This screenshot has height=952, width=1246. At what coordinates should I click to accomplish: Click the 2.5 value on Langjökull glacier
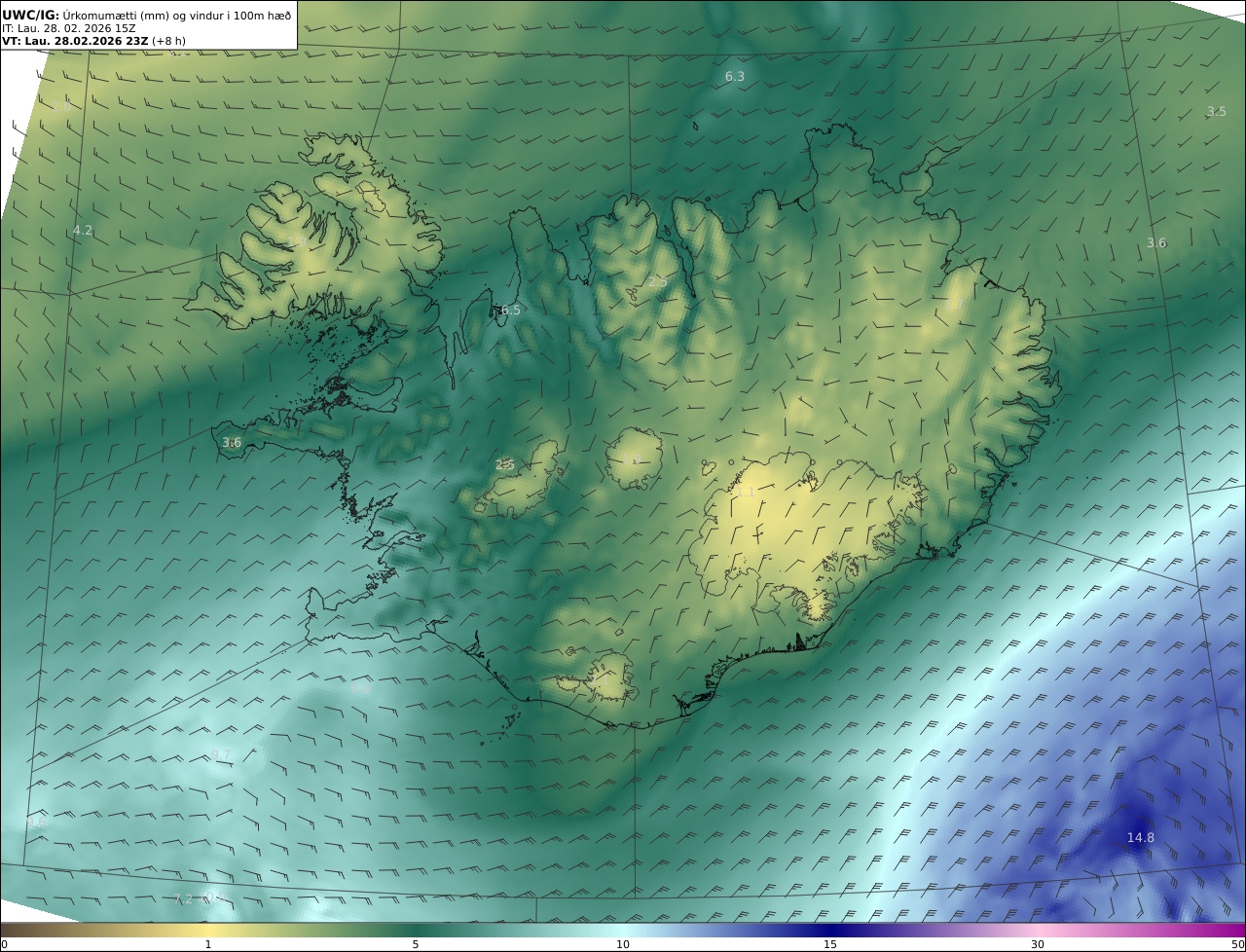(504, 465)
